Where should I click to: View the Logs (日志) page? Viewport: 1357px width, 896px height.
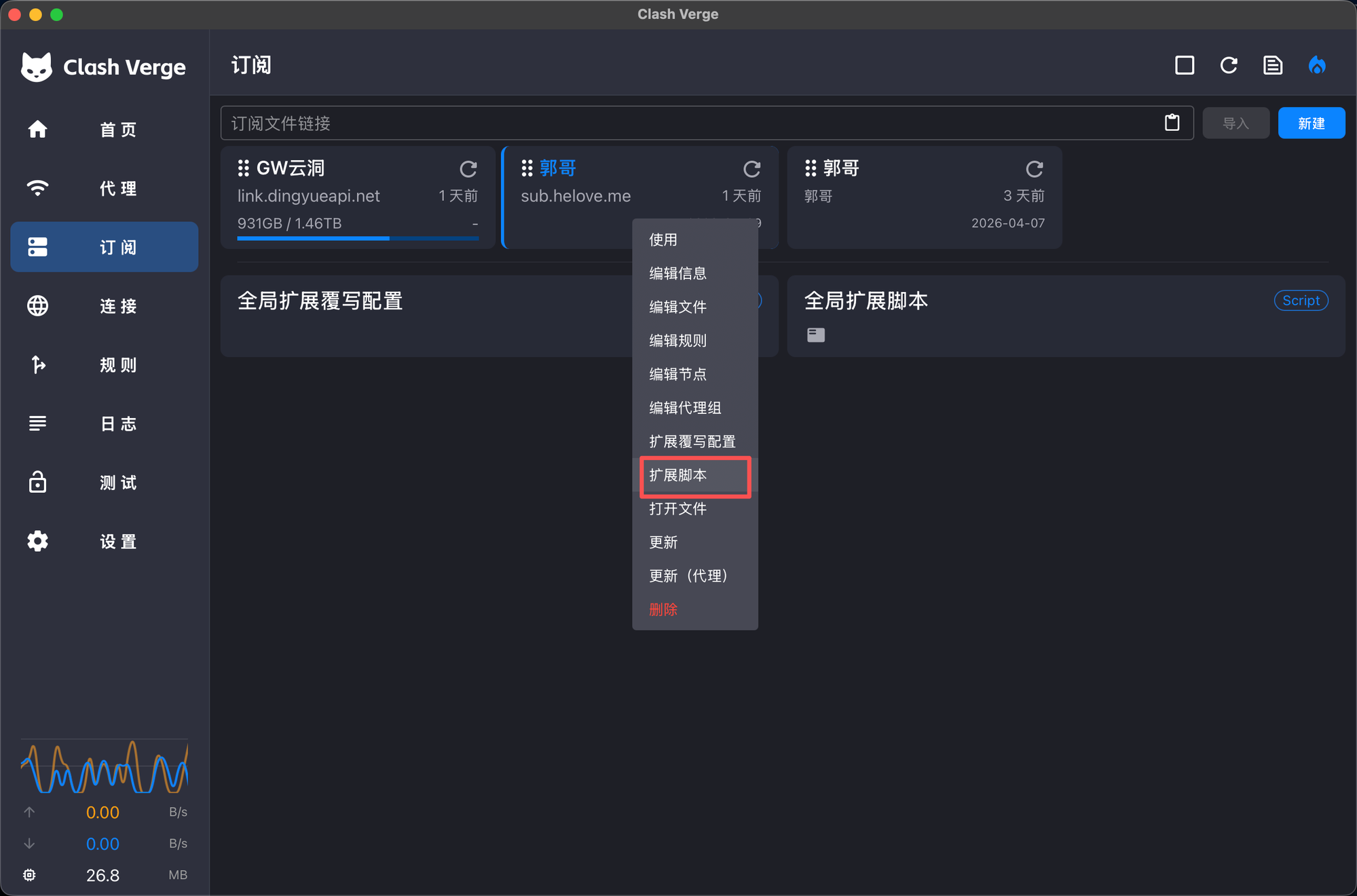tap(105, 424)
